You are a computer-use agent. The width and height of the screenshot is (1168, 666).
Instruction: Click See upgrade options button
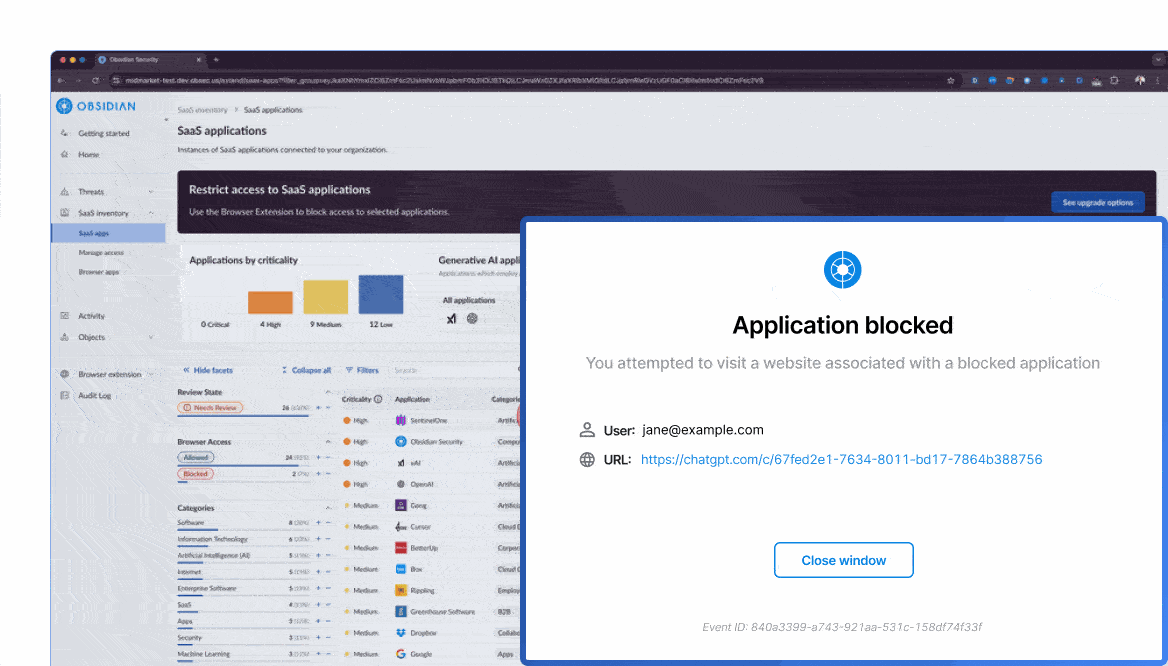1097,203
